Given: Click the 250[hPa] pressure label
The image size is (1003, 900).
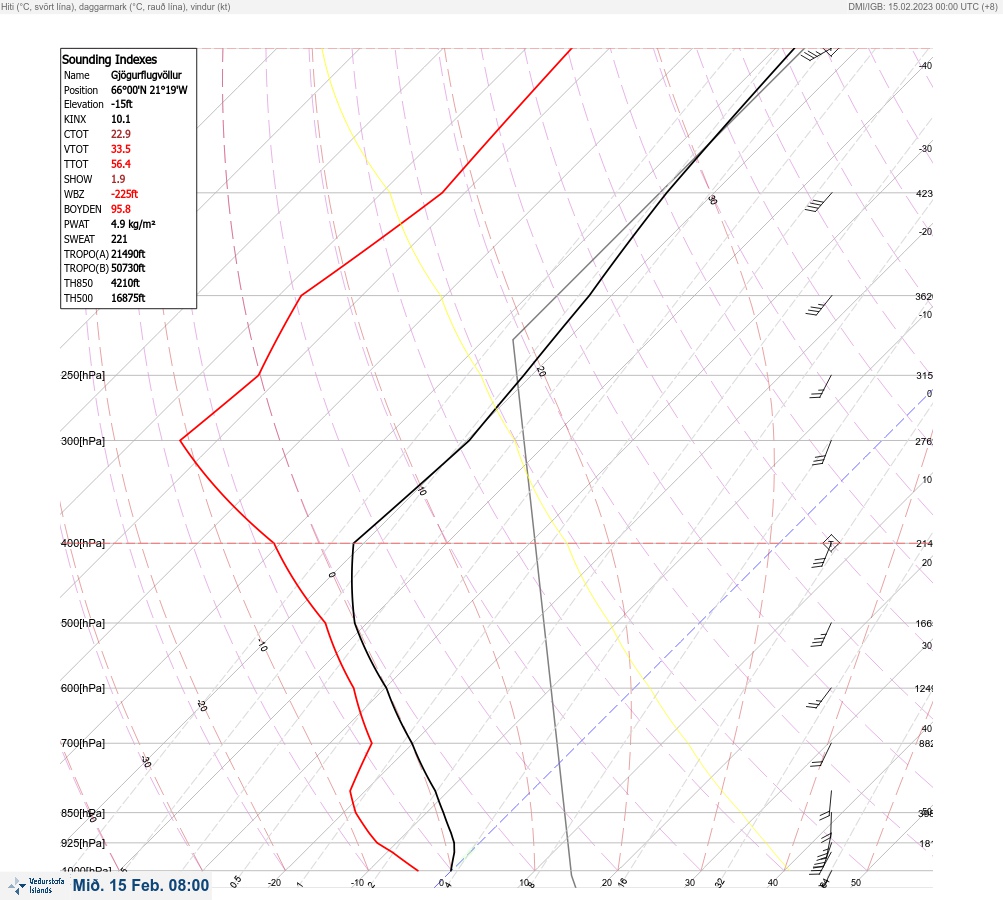Looking at the screenshot, I should 83,375.
